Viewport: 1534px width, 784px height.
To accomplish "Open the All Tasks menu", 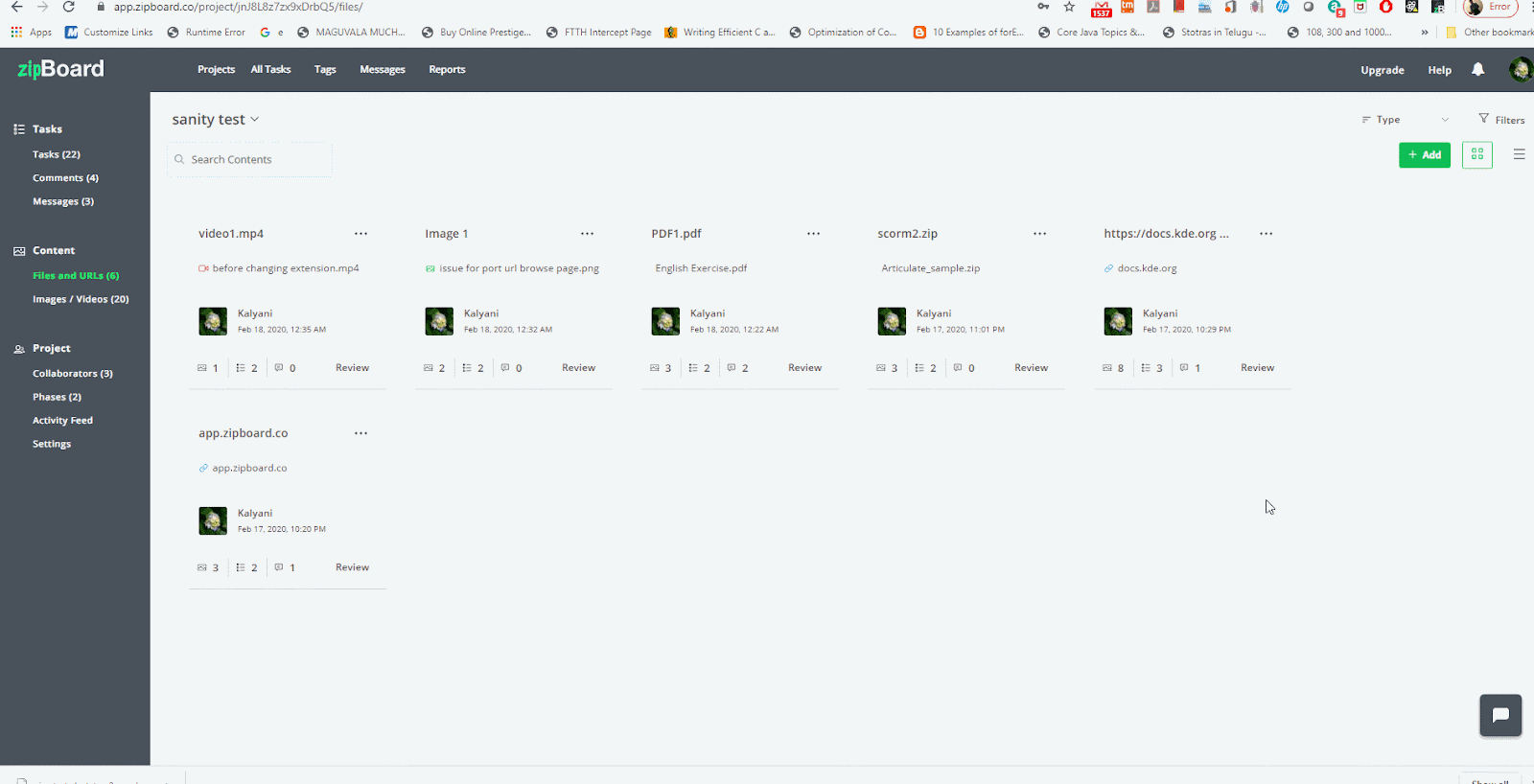I will [270, 70].
